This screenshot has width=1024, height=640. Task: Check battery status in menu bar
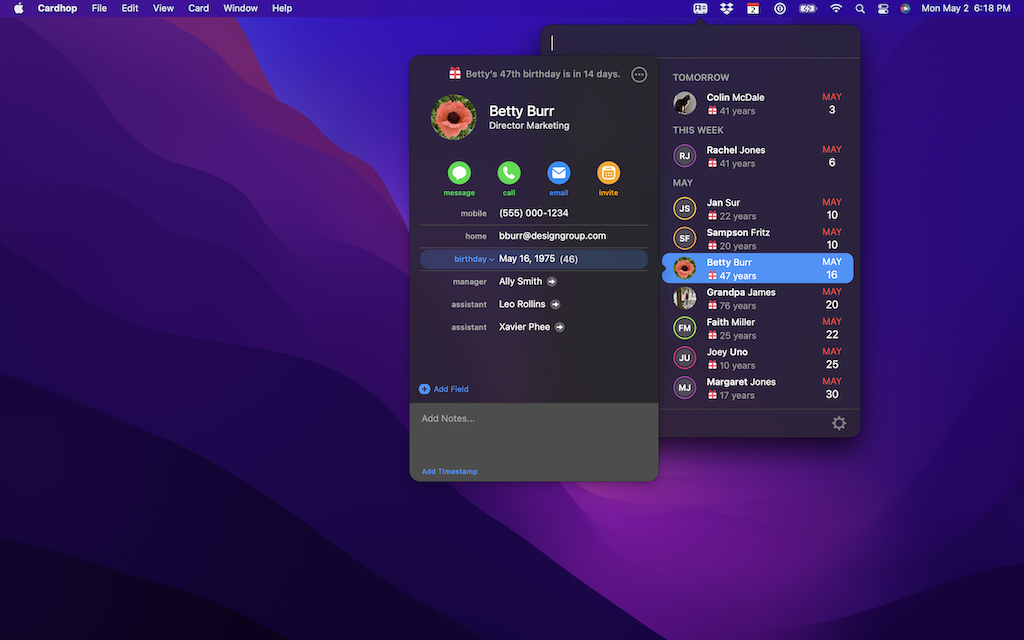click(x=808, y=8)
